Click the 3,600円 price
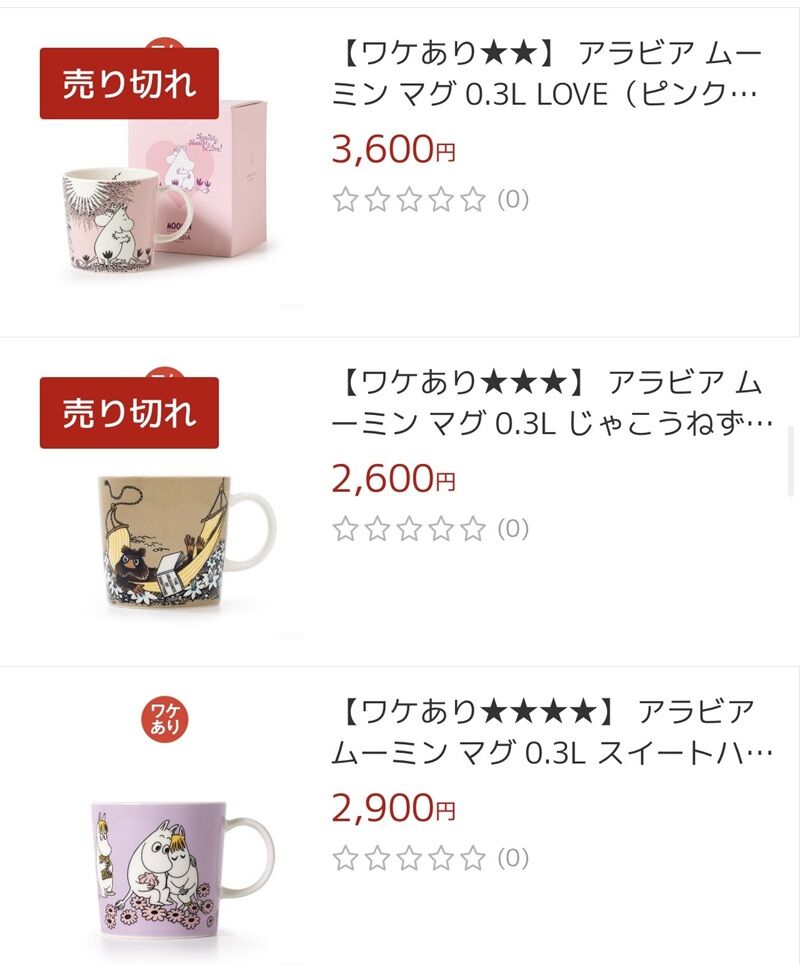The image size is (800, 965). (394, 149)
